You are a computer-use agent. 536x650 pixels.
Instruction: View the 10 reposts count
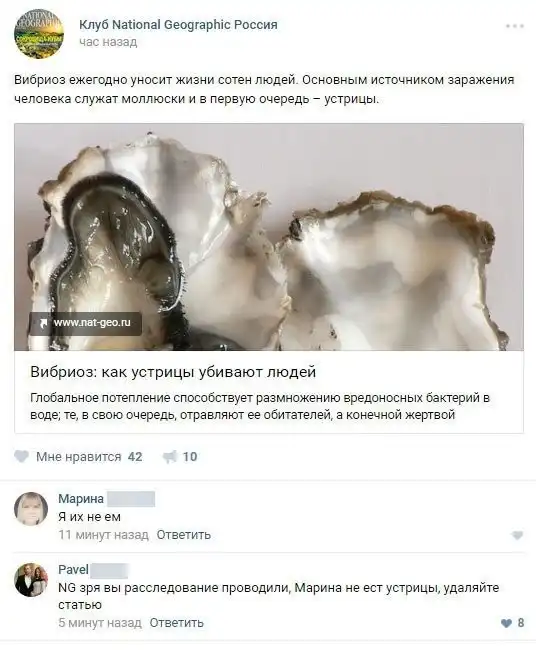point(190,457)
